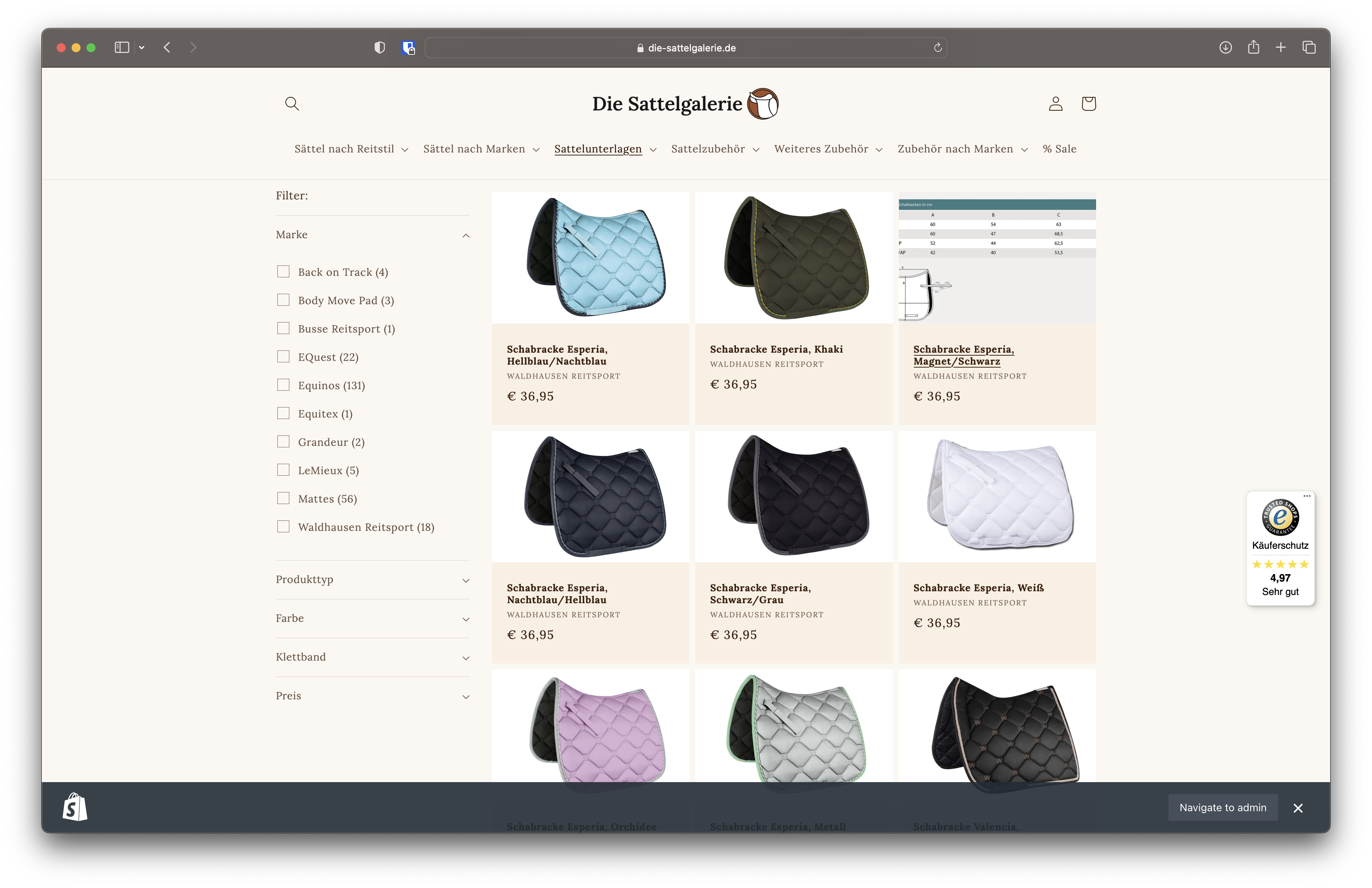Open the shopping cart icon
Image resolution: width=1372 pixels, height=888 pixels.
click(x=1088, y=104)
